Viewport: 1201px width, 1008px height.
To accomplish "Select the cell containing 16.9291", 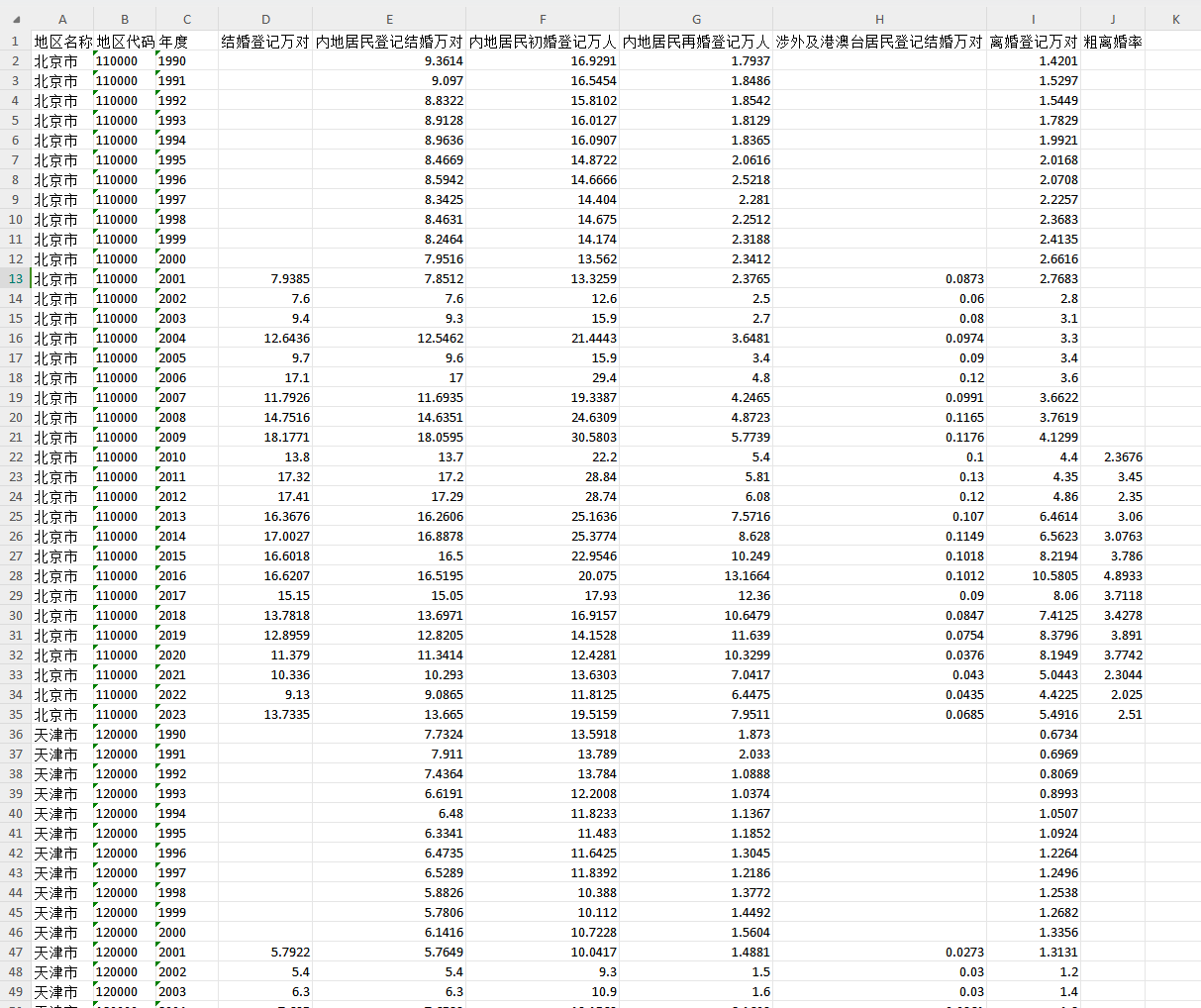I will pyautogui.click(x=543, y=60).
